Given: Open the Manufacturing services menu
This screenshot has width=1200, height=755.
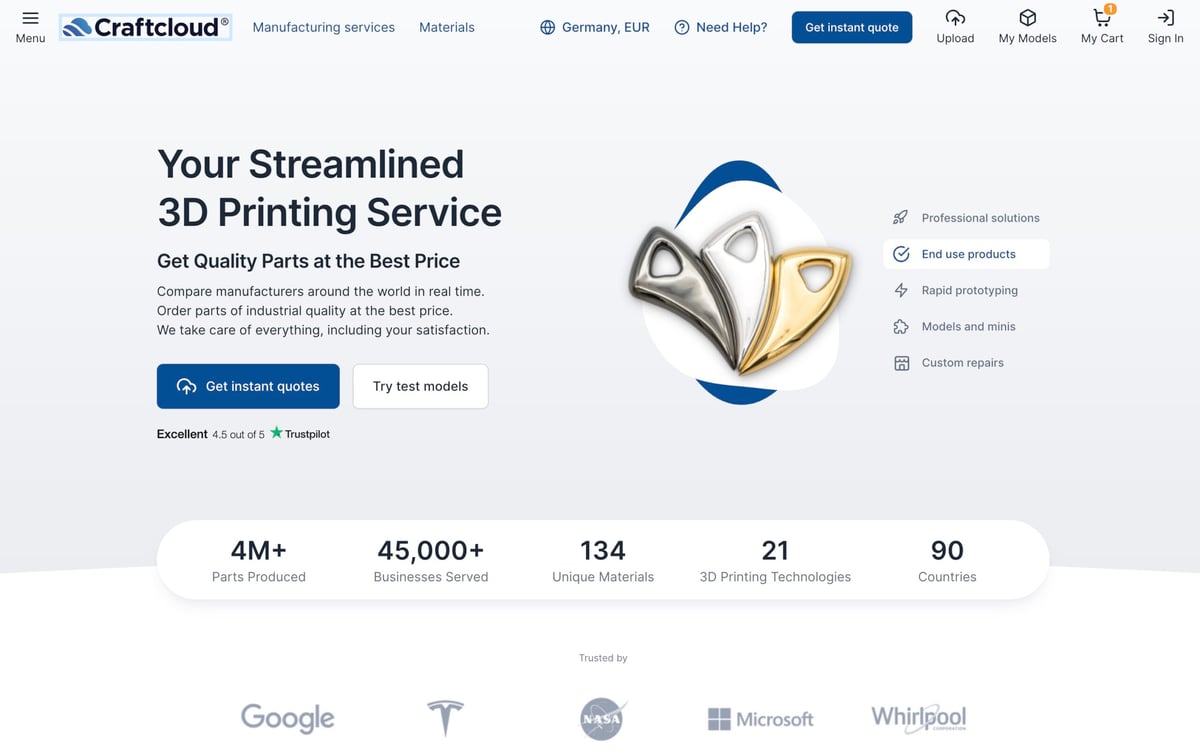Looking at the screenshot, I should [x=324, y=28].
